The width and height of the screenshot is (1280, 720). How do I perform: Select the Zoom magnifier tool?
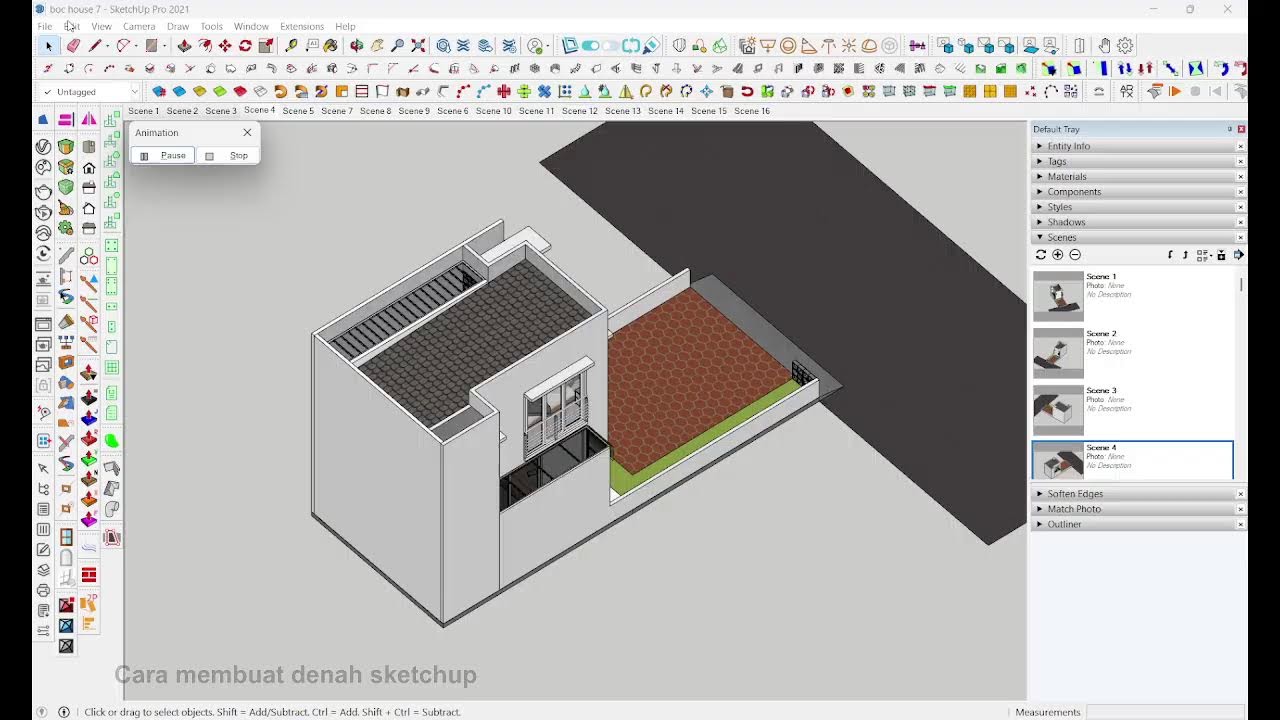(x=398, y=46)
